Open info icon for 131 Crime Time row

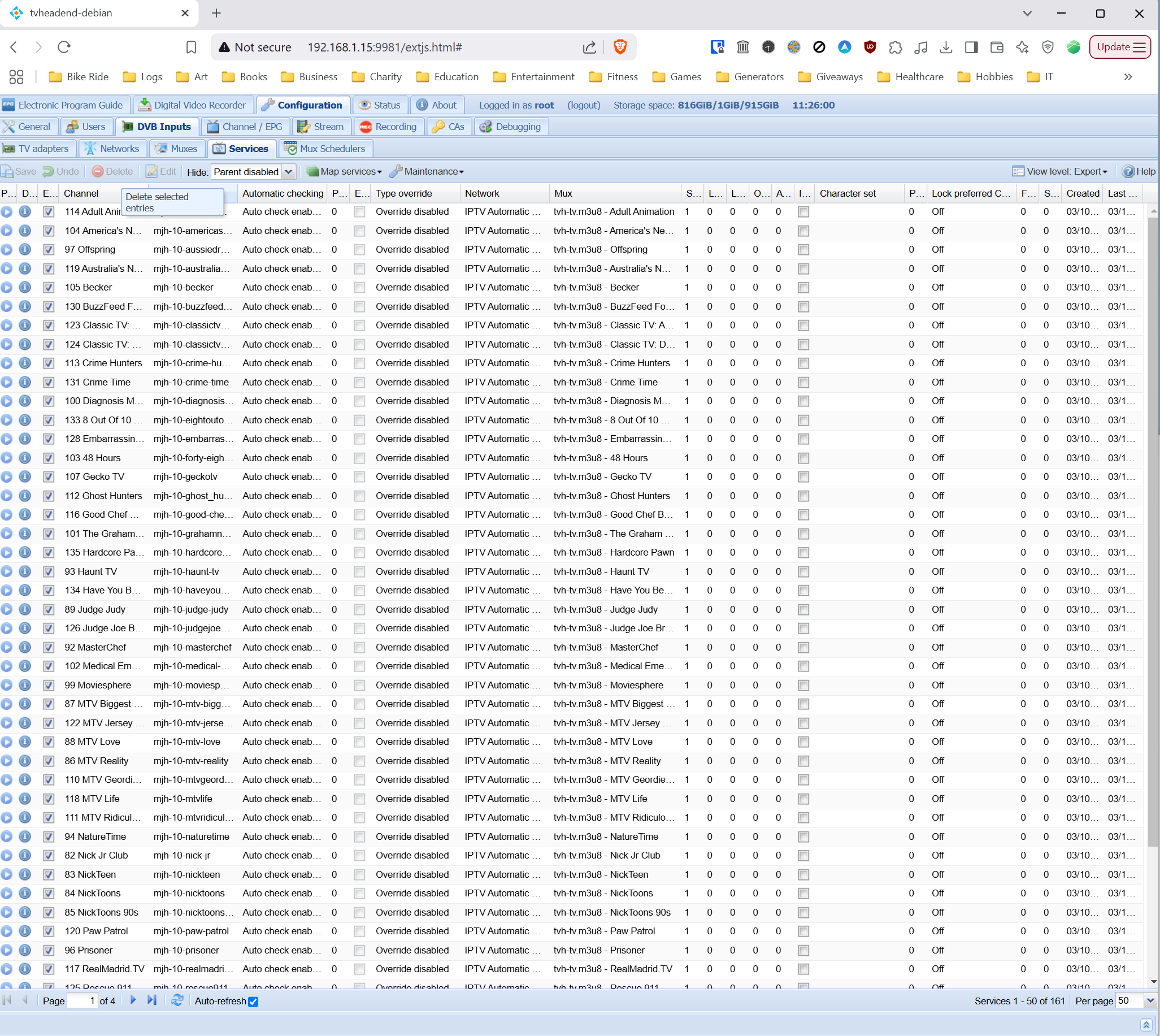pyautogui.click(x=25, y=382)
